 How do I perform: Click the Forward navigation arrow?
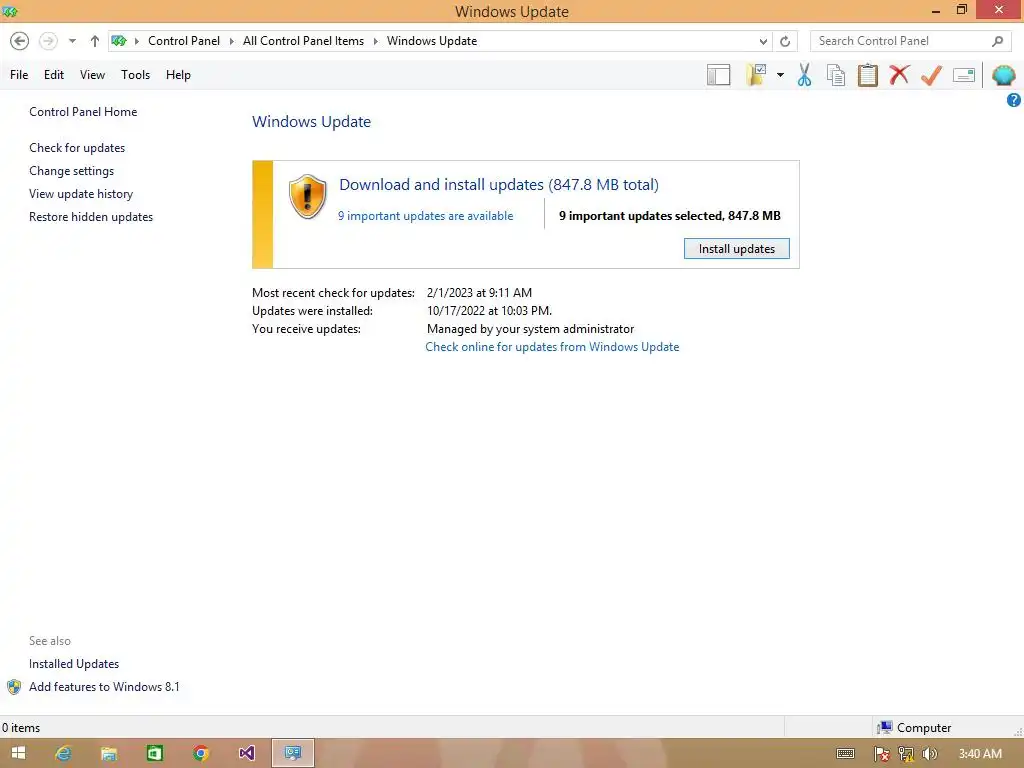pos(48,41)
